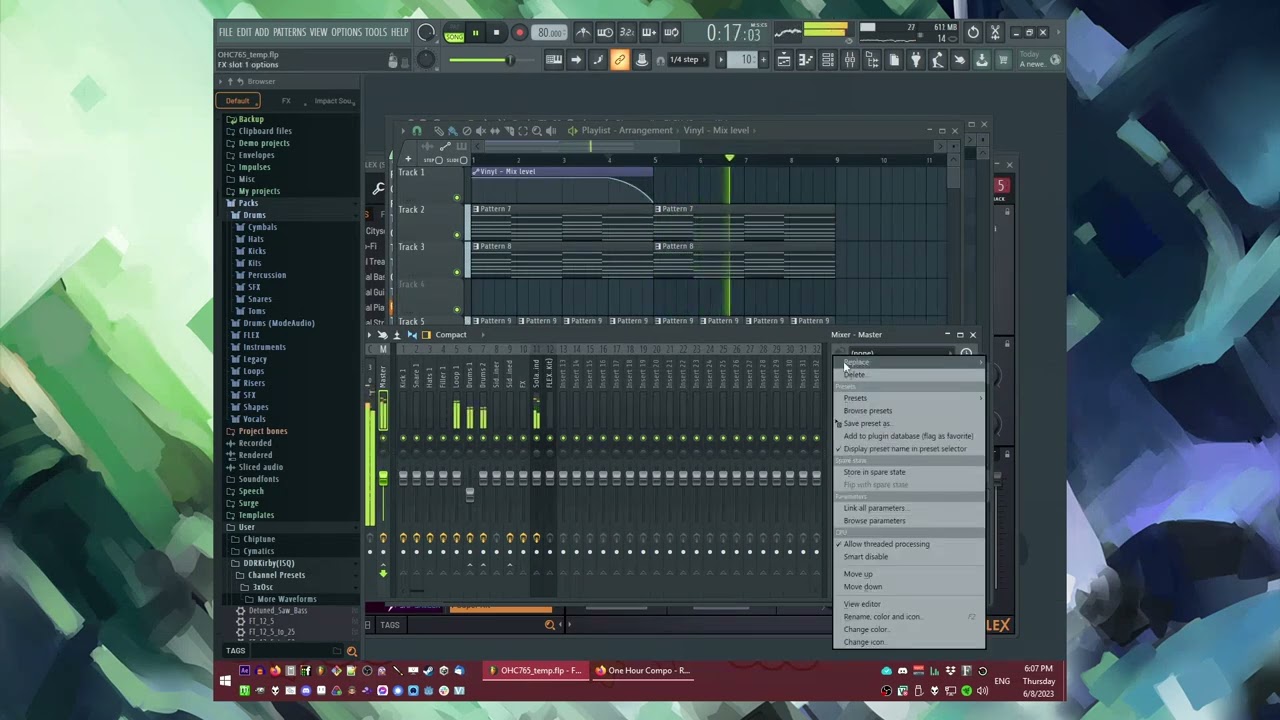Mute Track 2 via its green dot
Screen dimensions: 1280x720
[457, 235]
